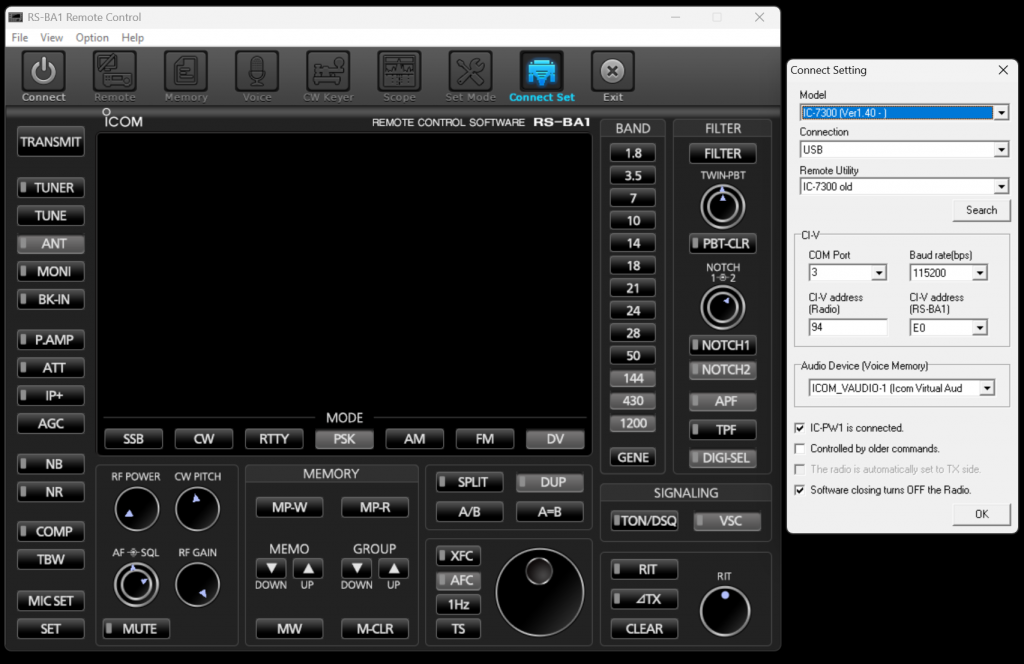Uncheck IC-PW1 is connected checkbox
Viewport: 1024px width, 664px height.
(800, 428)
